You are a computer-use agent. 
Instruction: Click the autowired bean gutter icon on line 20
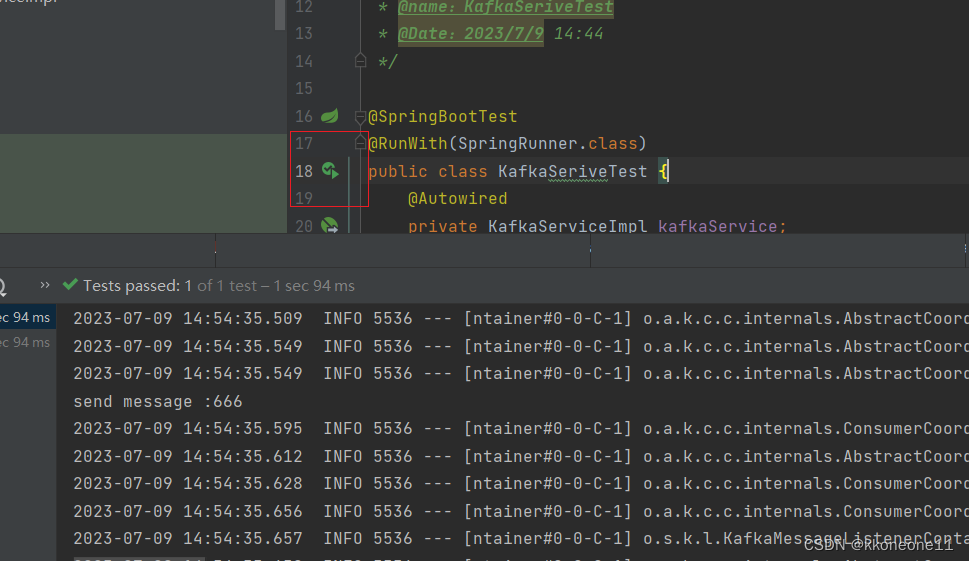(330, 226)
